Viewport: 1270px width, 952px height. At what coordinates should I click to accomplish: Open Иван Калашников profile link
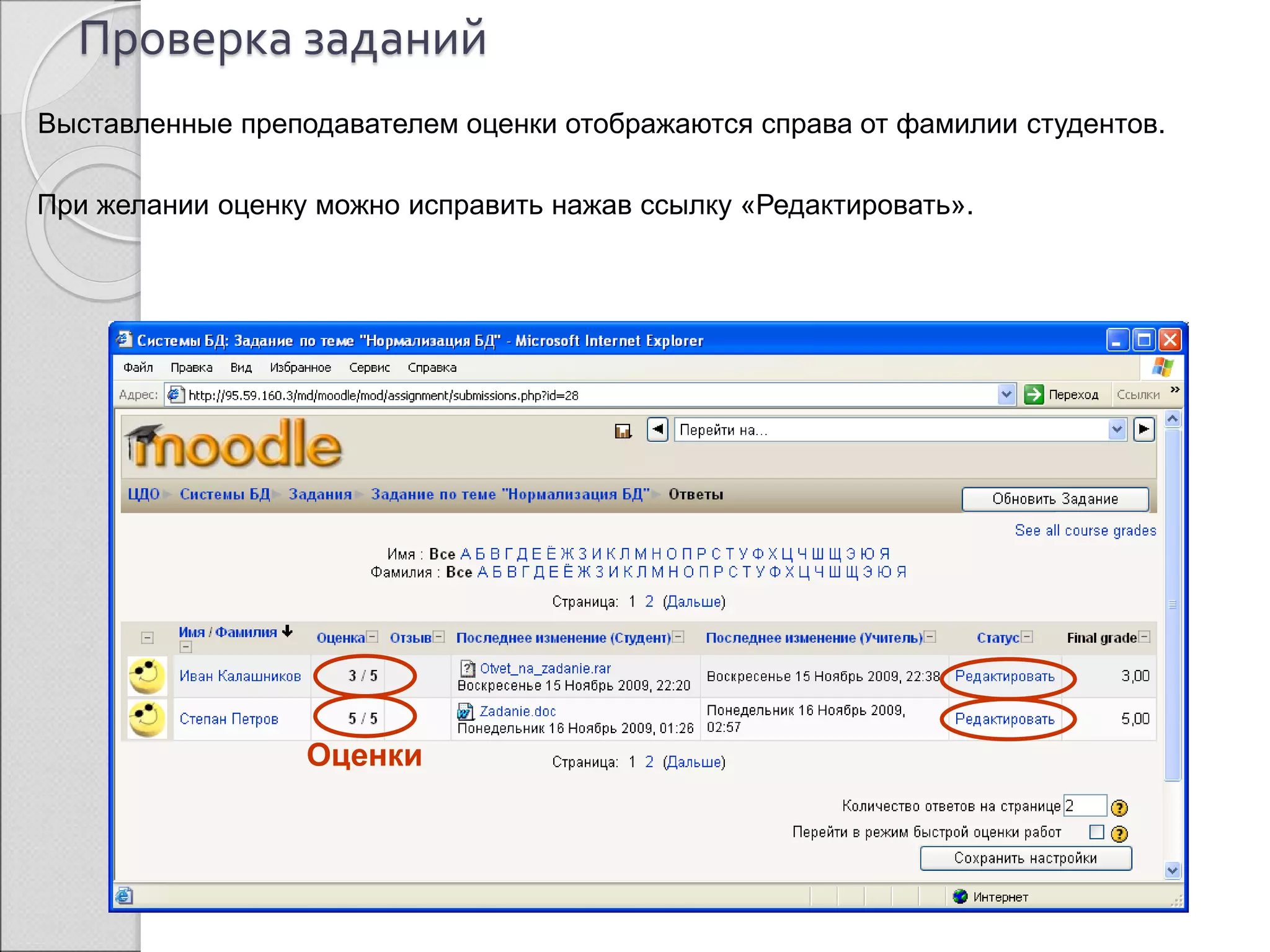[x=240, y=676]
